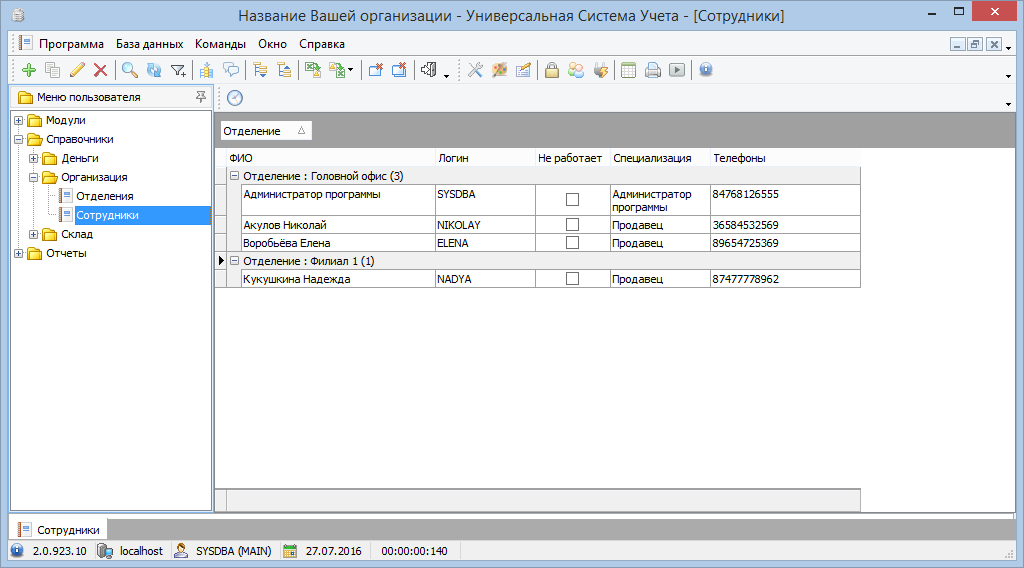The image size is (1024, 568).
Task: Click the green plus Add record icon
Action: pos(28,70)
